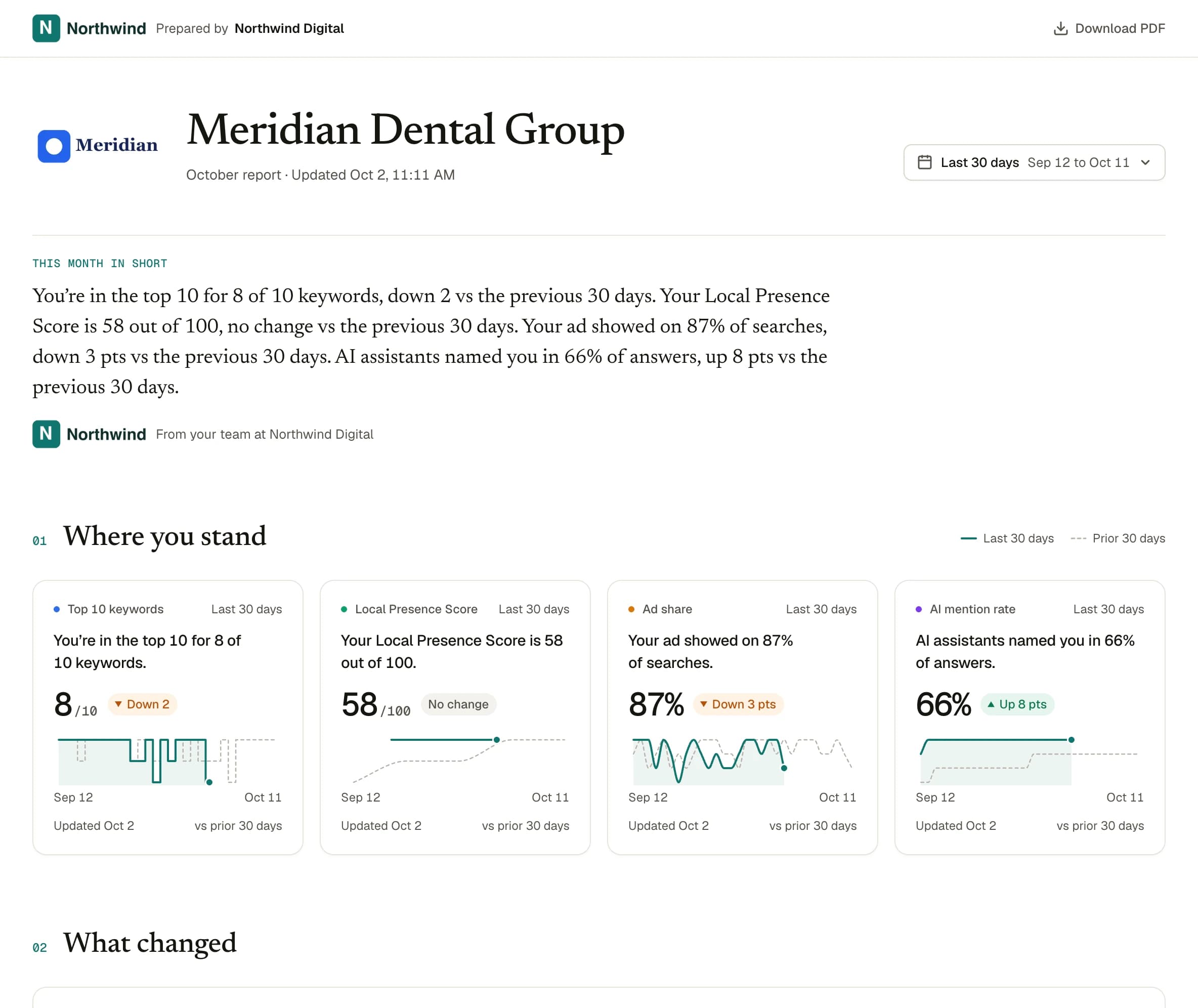The width and height of the screenshot is (1198, 1008).
Task: Click the Meridian logo beside the title
Action: (x=98, y=146)
